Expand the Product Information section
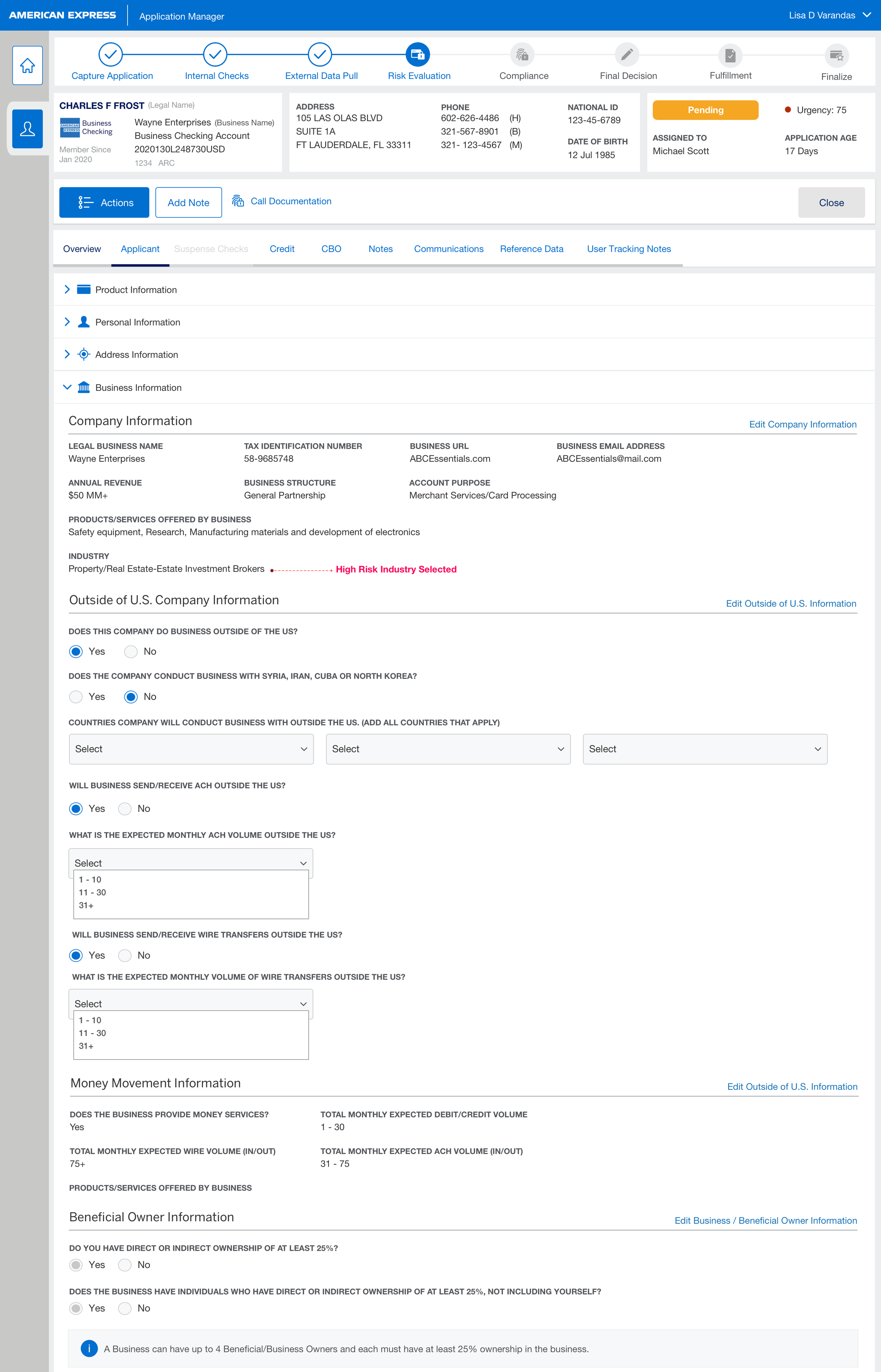The image size is (881, 1372). point(67,289)
